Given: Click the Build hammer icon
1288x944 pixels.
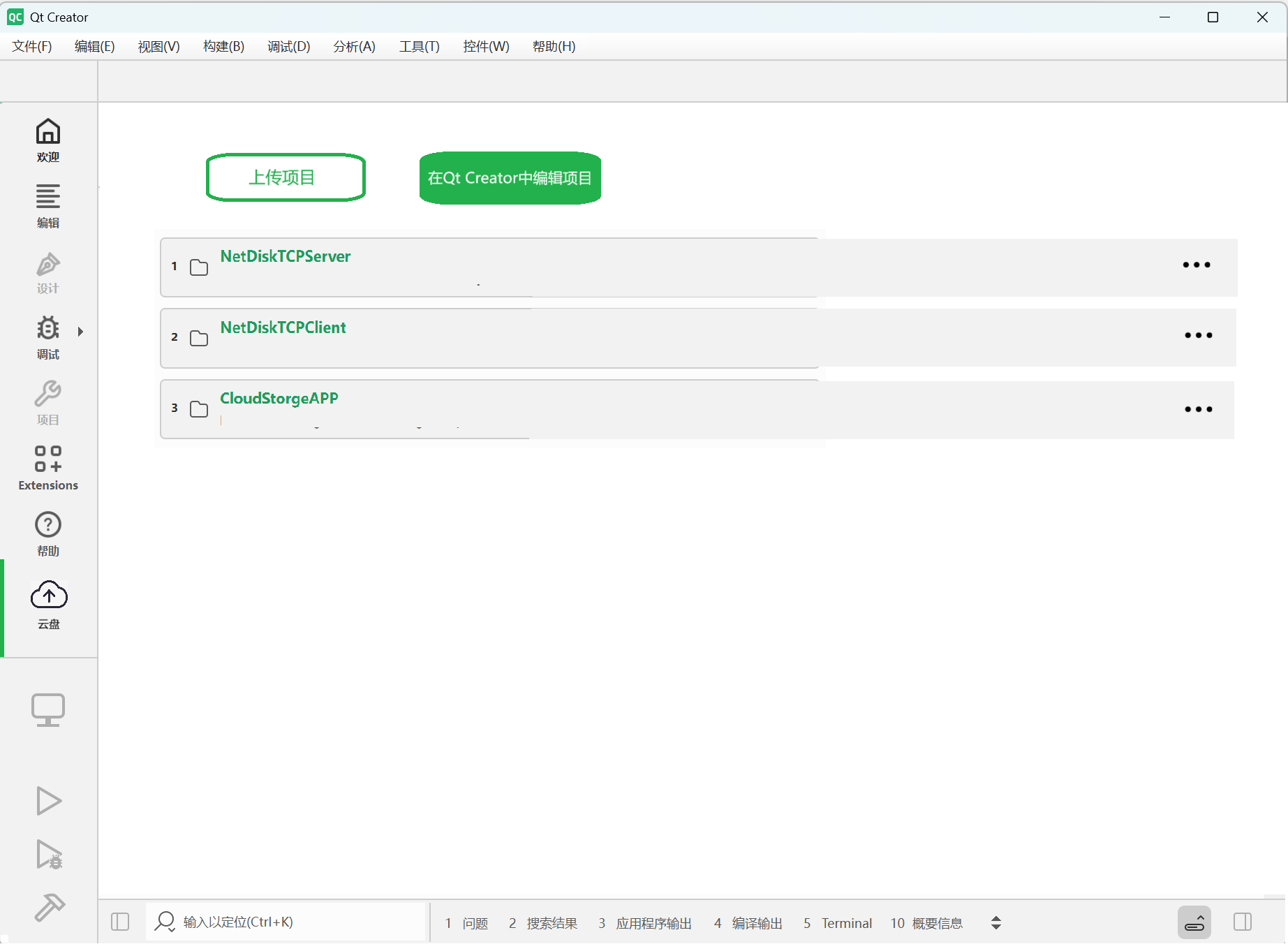Looking at the screenshot, I should [x=48, y=907].
